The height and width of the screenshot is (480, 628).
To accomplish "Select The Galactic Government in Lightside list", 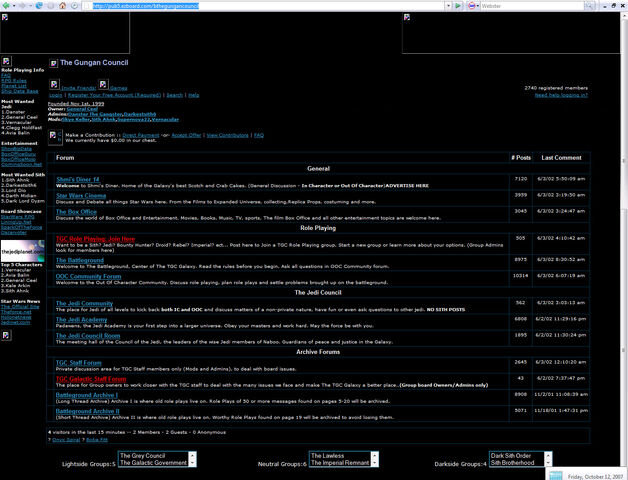I will (x=153, y=463).
